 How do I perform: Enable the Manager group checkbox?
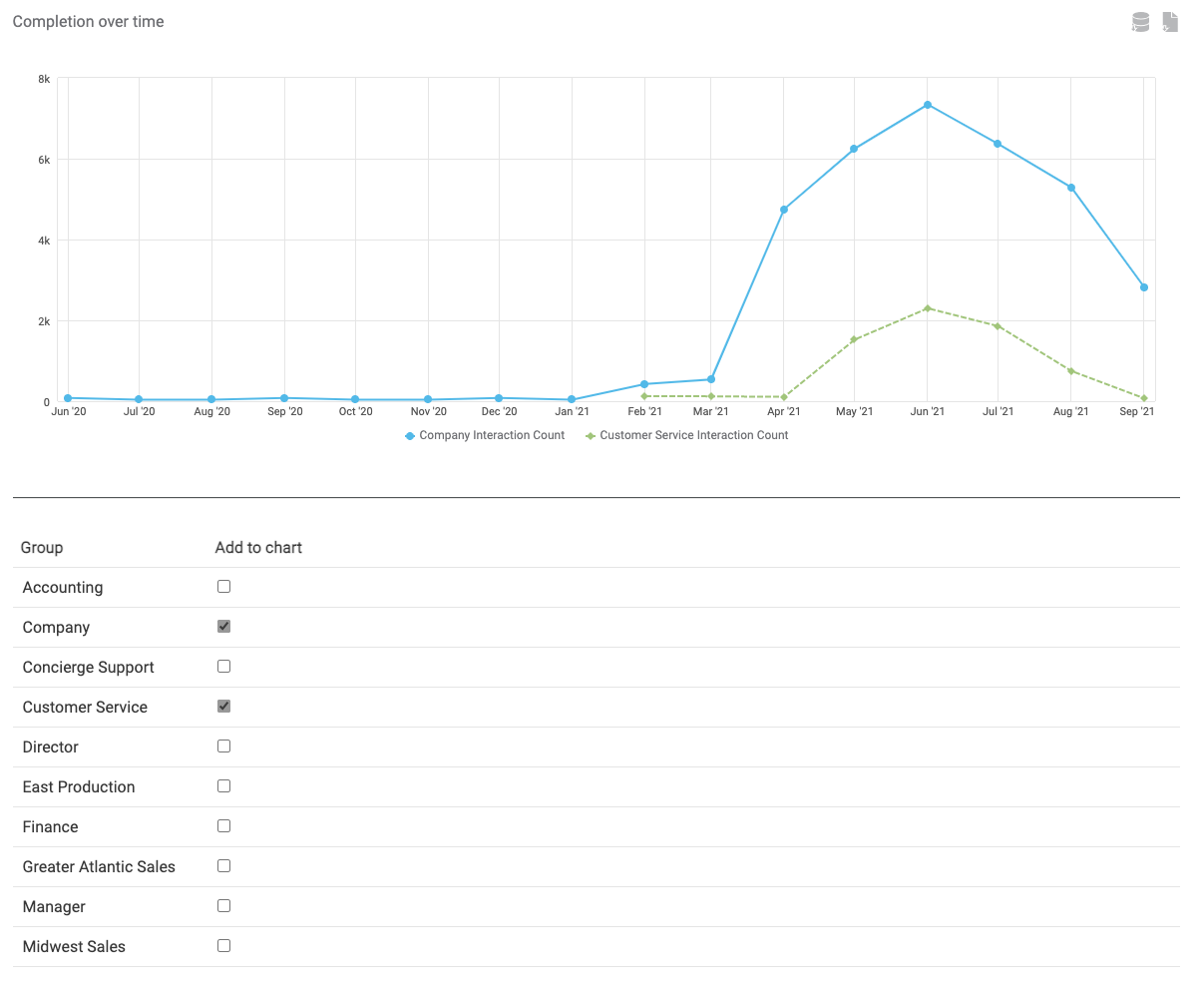click(223, 906)
